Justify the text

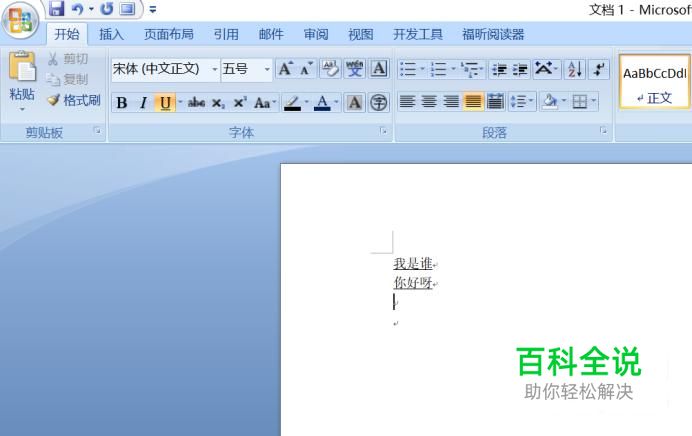click(473, 102)
